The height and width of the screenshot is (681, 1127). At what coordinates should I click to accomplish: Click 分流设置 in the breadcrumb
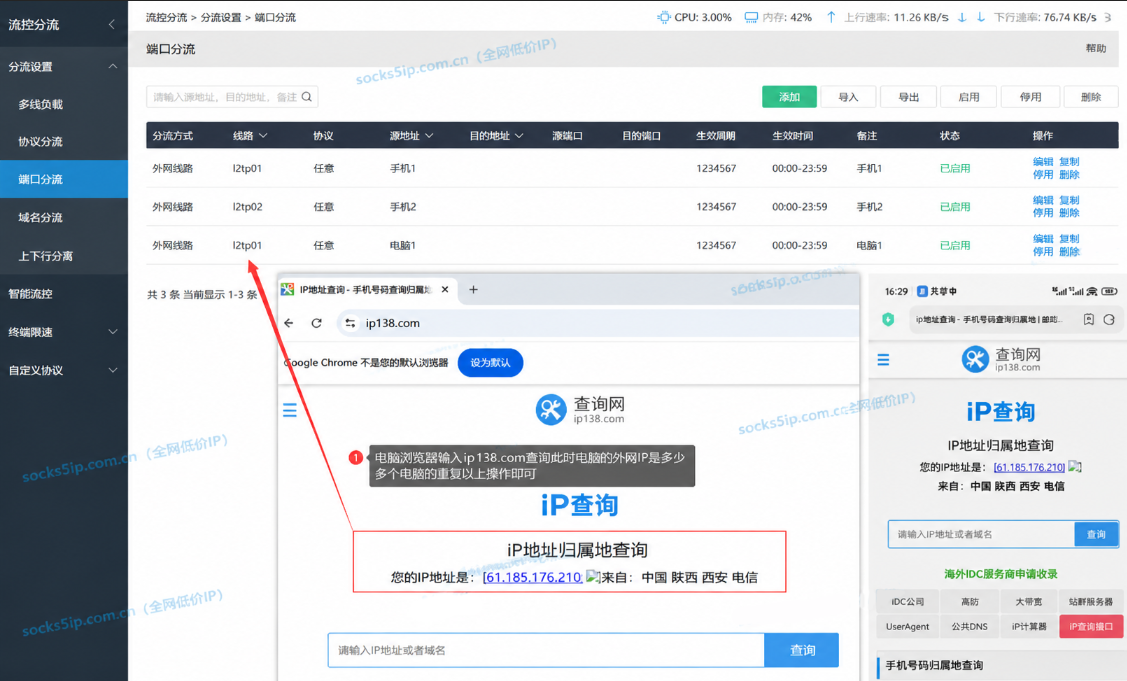[x=221, y=17]
